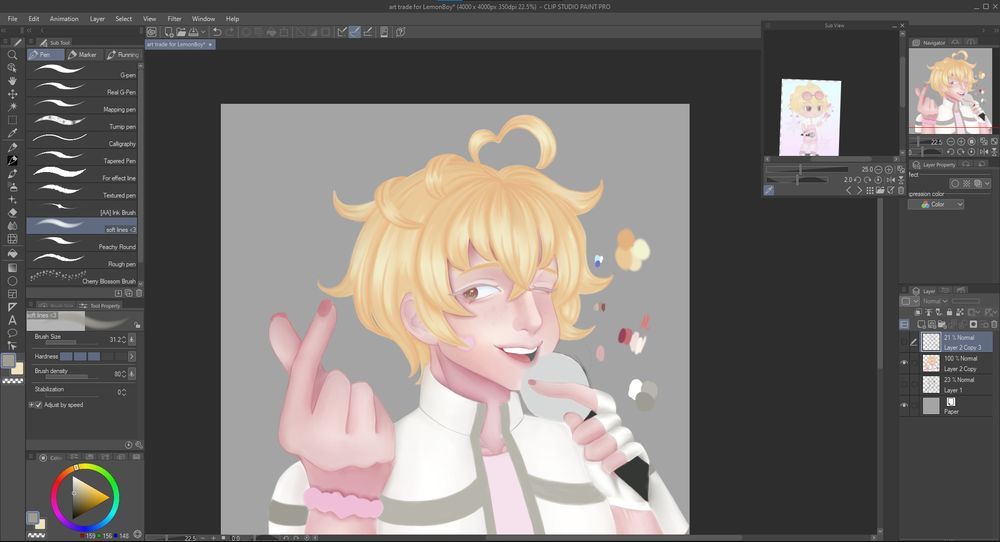Click the Save icon in command bar

coord(193,32)
